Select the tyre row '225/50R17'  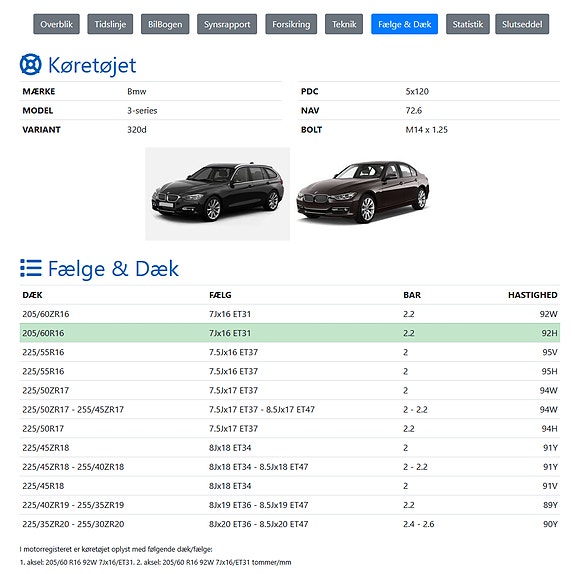[290, 428]
